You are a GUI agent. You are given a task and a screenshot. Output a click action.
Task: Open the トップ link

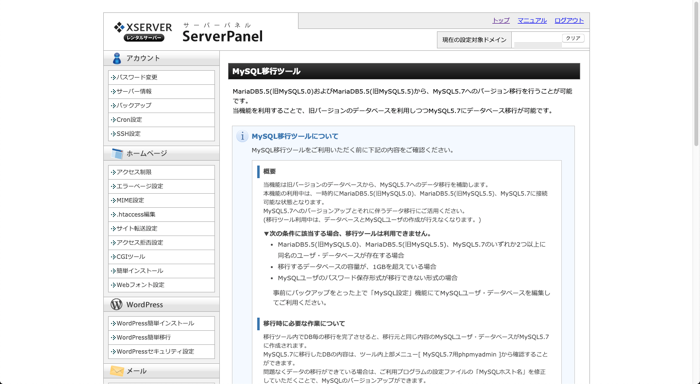click(501, 21)
